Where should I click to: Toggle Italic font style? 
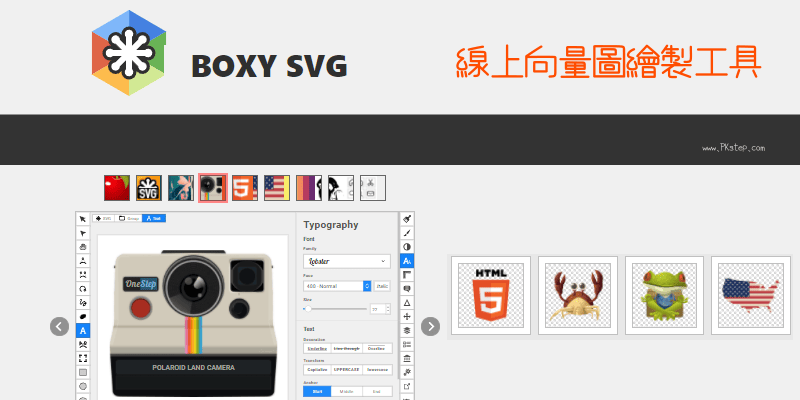[382, 286]
